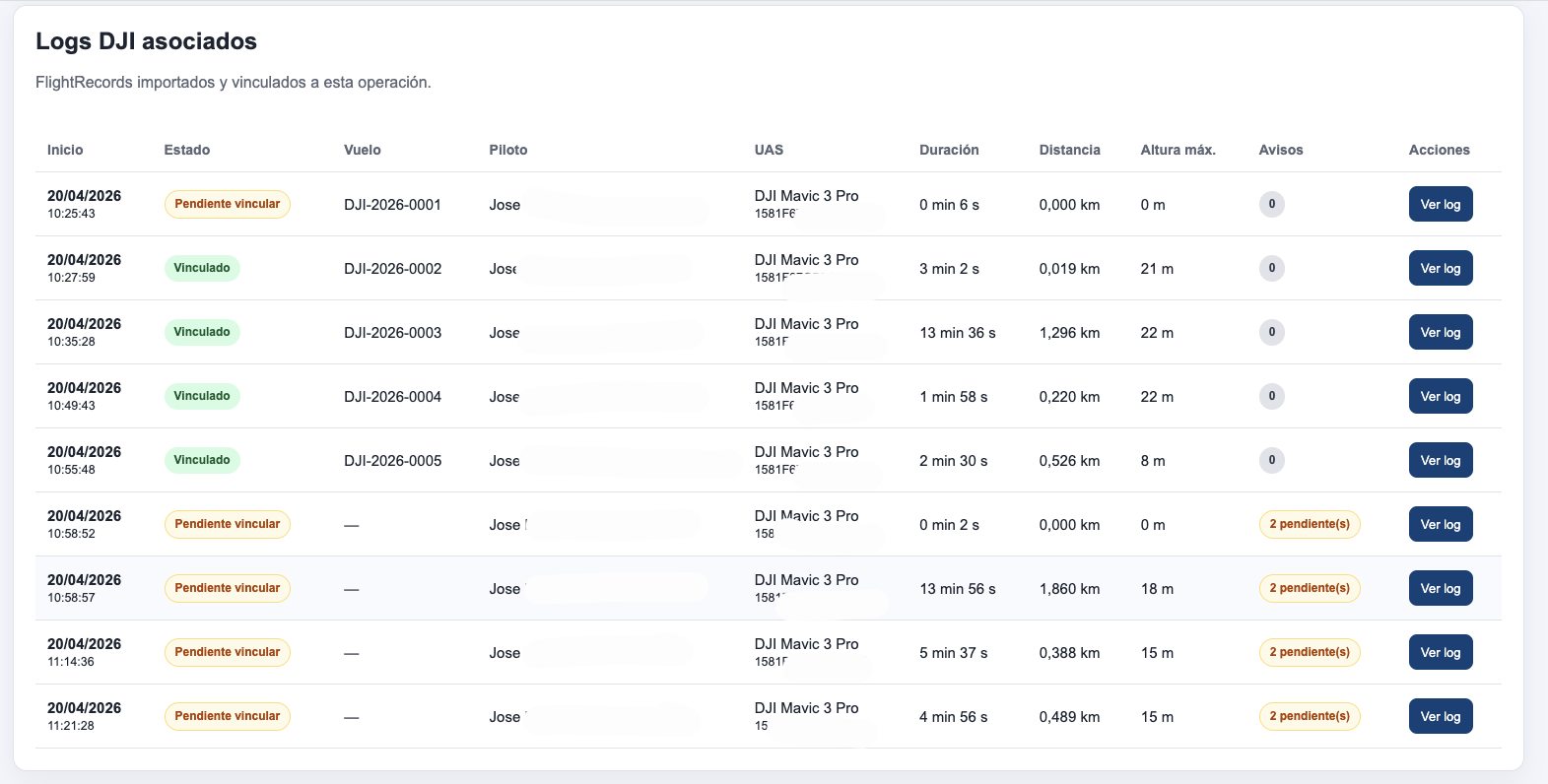This screenshot has height=784, width=1548.
Task: Open Ver log for flight DJI-2026-0004
Action: 1441,396
